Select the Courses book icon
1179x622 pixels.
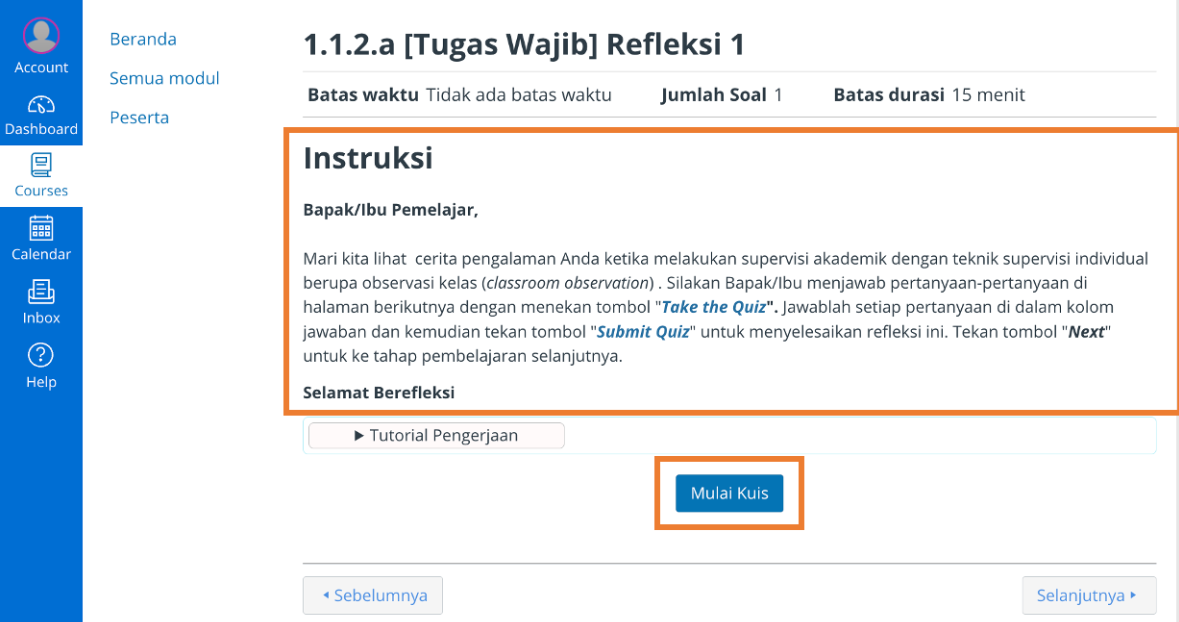(x=41, y=165)
